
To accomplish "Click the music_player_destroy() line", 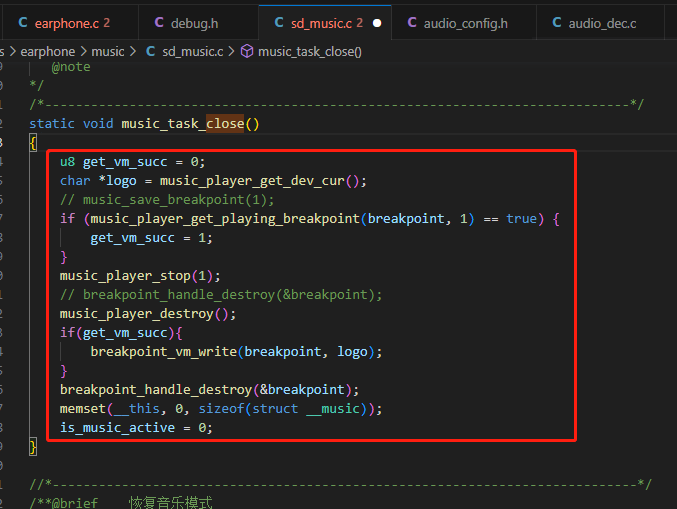I will click(x=148, y=314).
